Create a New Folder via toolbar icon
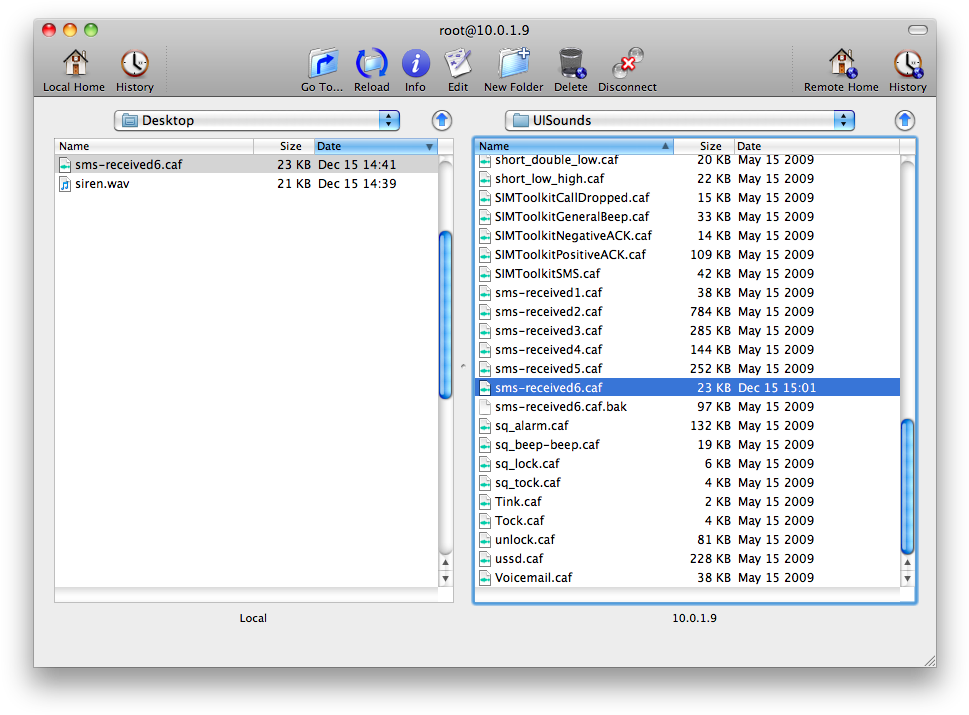 (x=512, y=60)
